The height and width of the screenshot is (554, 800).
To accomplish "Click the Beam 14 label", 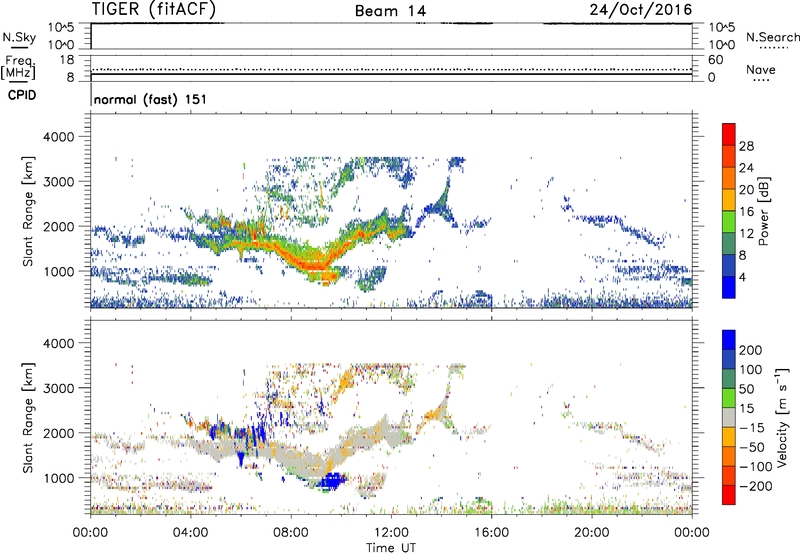I will (x=390, y=11).
